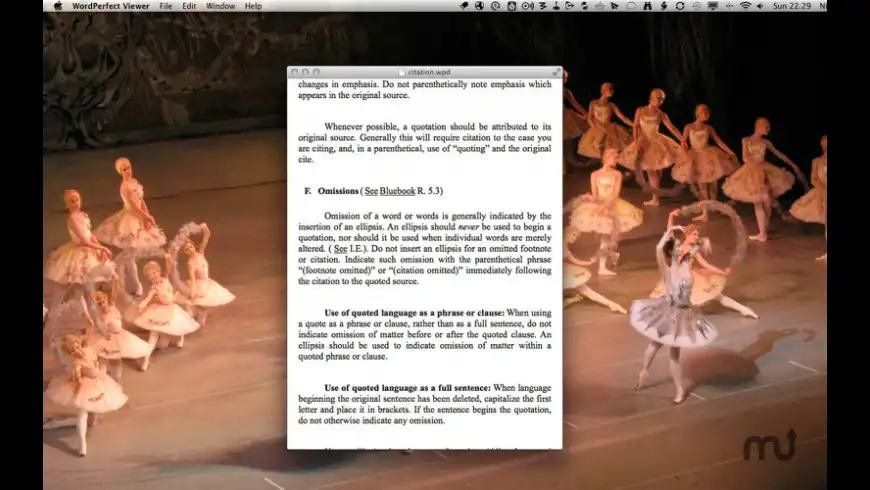This screenshot has height=490, width=870.
Task: Click the display monitor menu bar icon
Action: pyautogui.click(x=713, y=6)
